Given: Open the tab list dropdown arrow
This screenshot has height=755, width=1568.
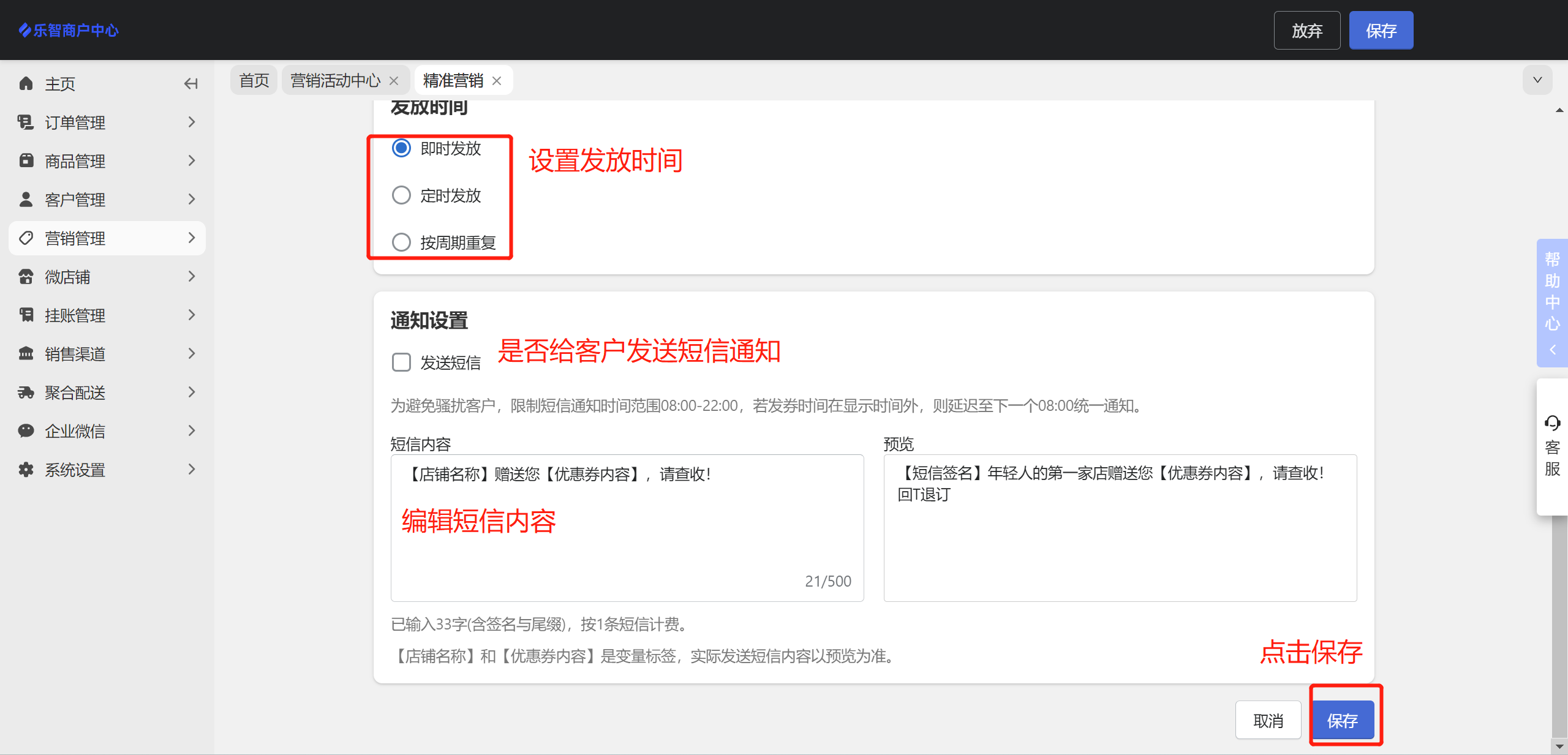Looking at the screenshot, I should coord(1537,80).
